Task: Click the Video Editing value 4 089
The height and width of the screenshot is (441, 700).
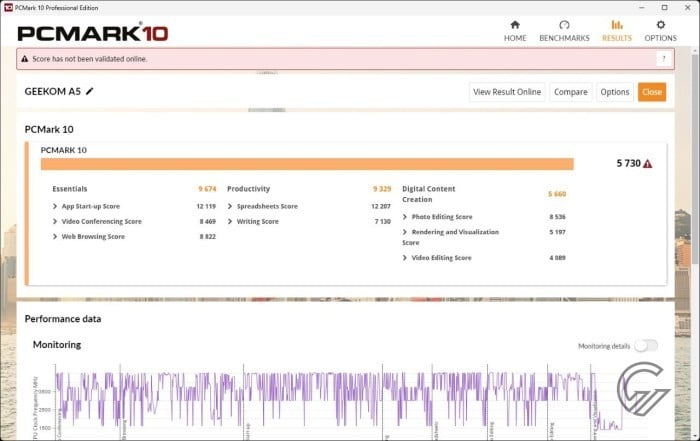Action: pos(557,258)
